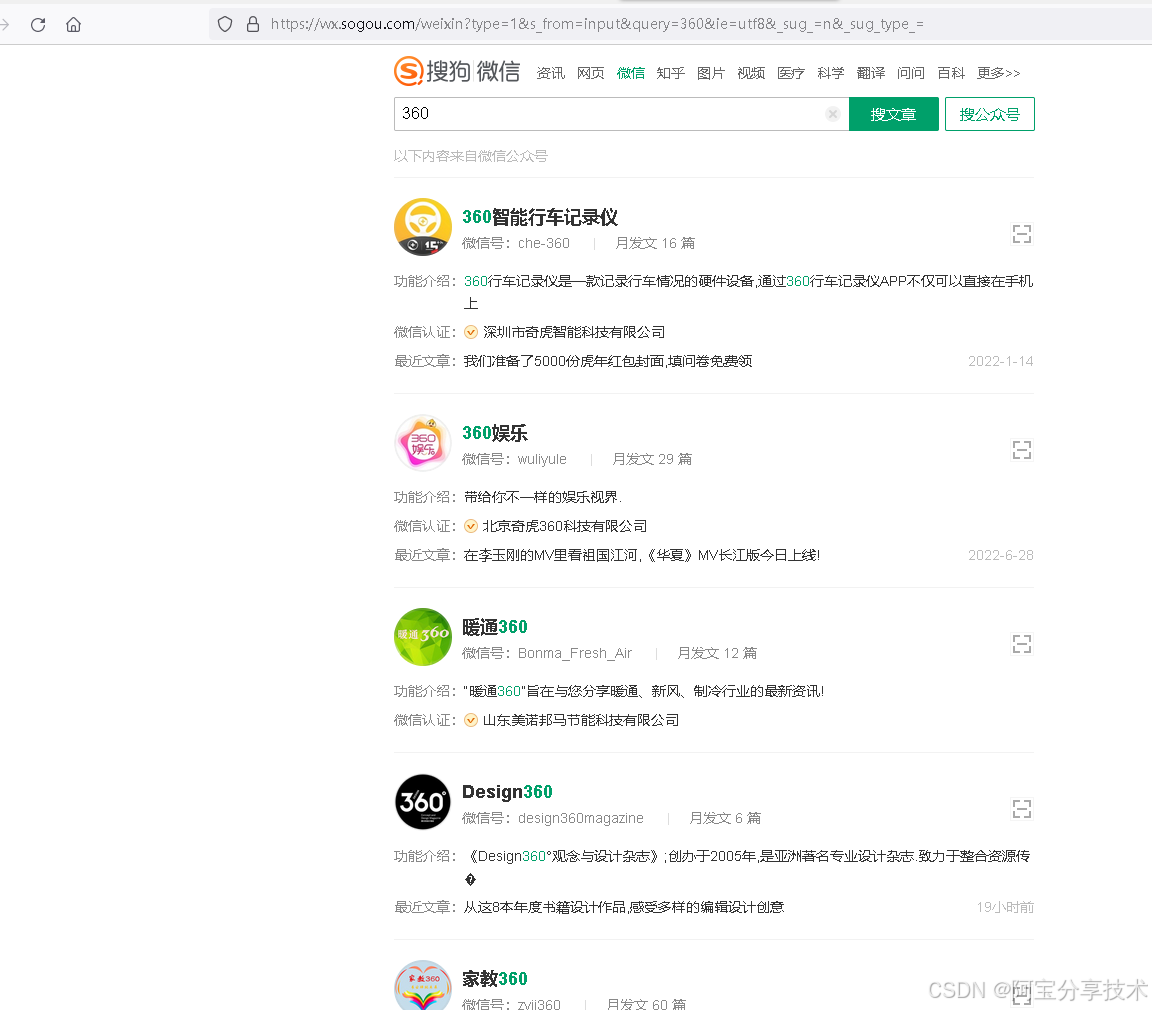1152x1010 pixels.
Task: Open the 家教360 avatar image
Action: [x=422, y=986]
